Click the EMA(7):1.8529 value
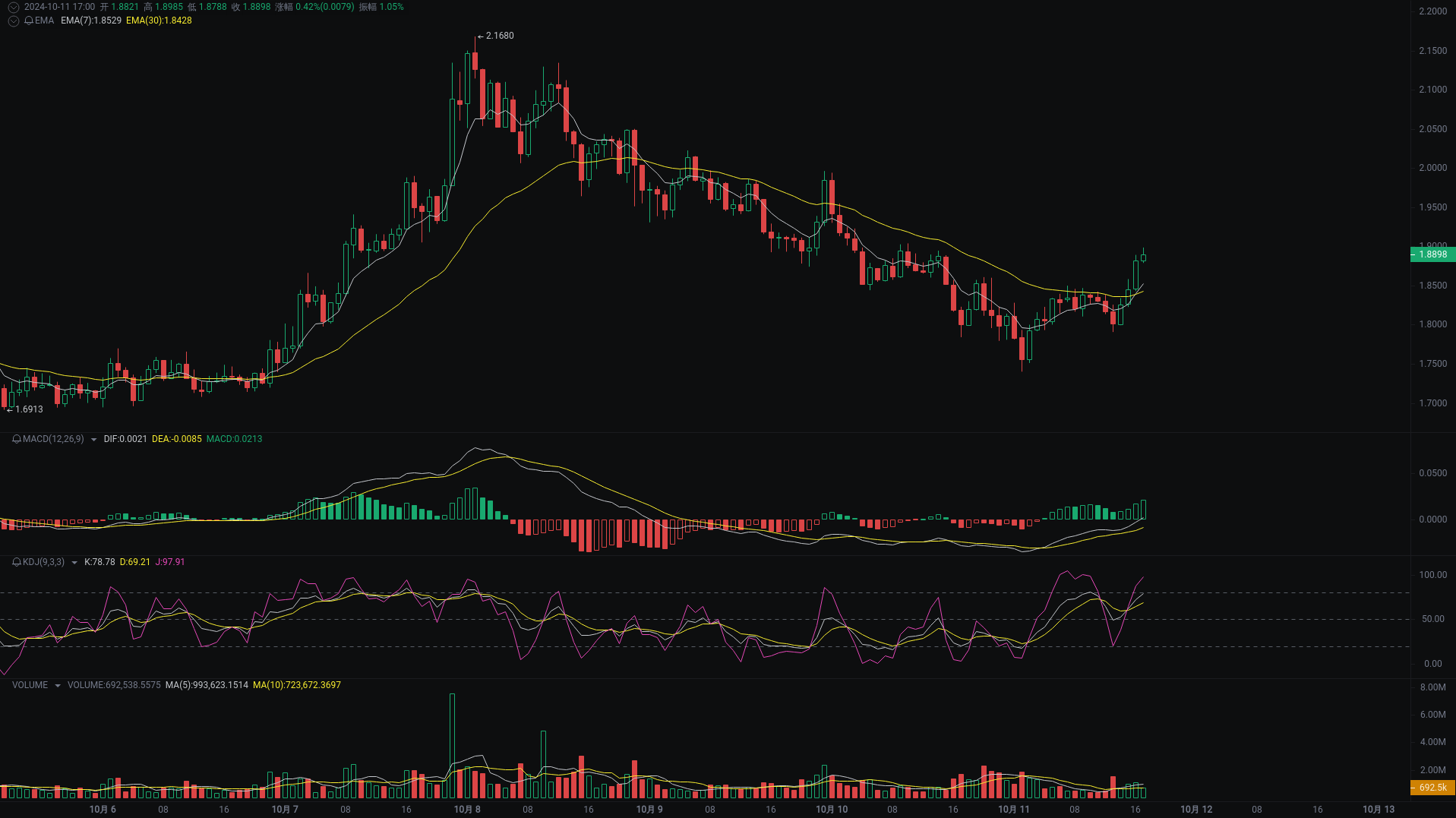1456x818 pixels. 91,21
